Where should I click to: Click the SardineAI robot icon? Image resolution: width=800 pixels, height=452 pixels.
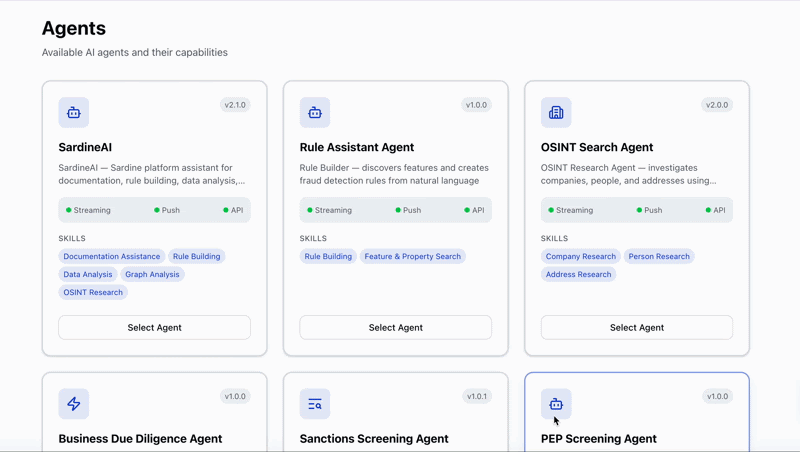click(73, 112)
